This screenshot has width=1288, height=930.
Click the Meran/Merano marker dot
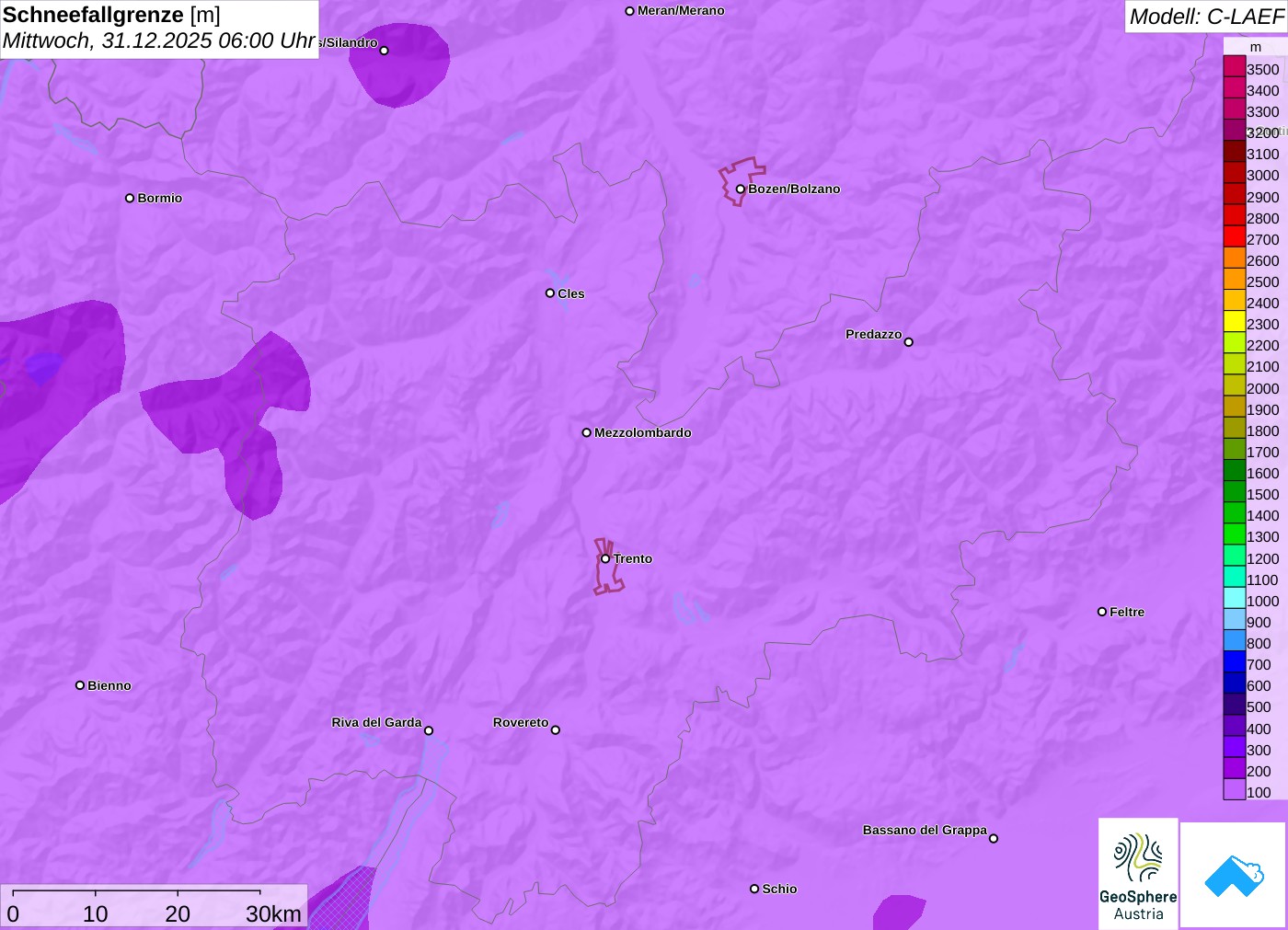pyautogui.click(x=630, y=11)
